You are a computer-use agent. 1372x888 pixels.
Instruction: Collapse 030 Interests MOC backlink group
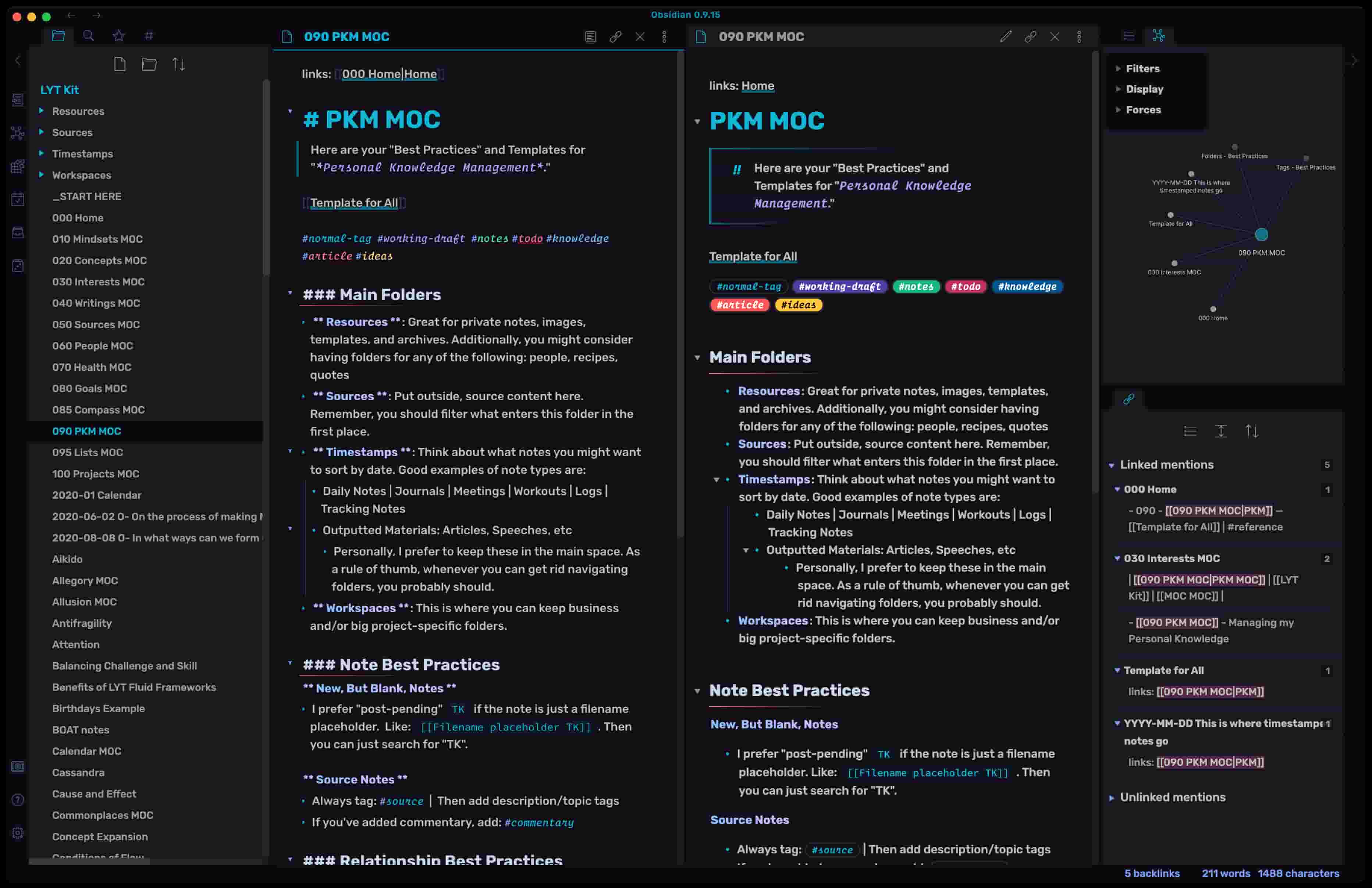click(x=1117, y=558)
